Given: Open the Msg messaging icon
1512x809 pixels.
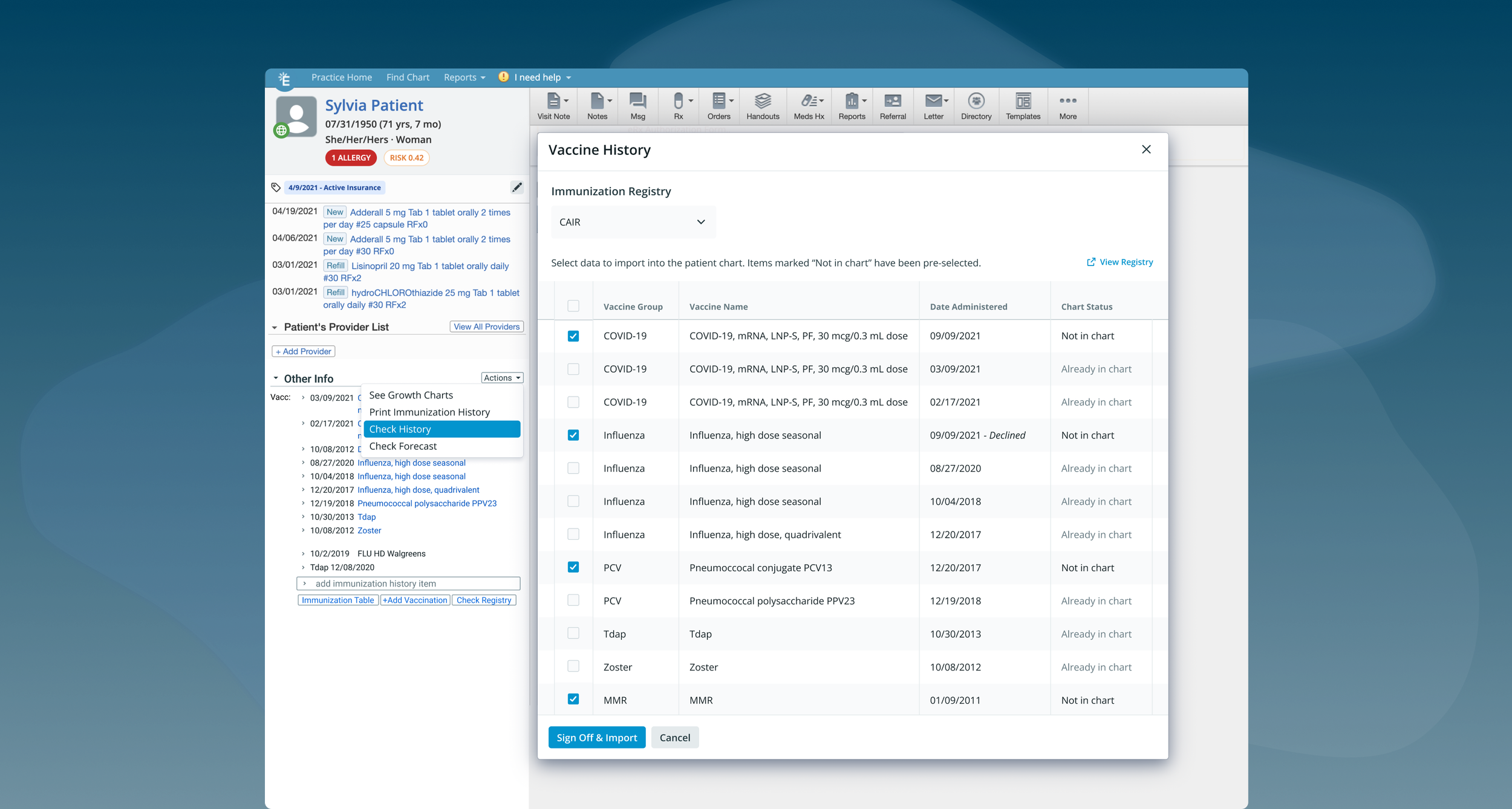Looking at the screenshot, I should point(637,106).
